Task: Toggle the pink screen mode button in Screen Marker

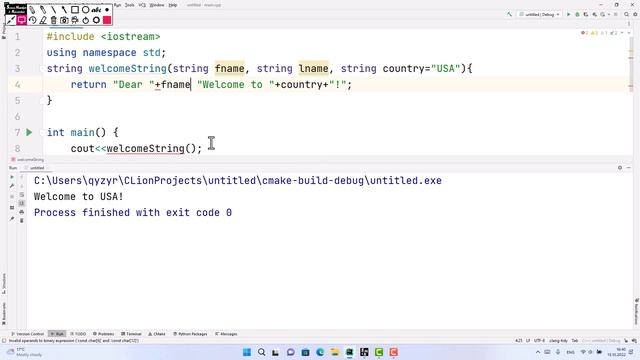Action: (x=22, y=20)
